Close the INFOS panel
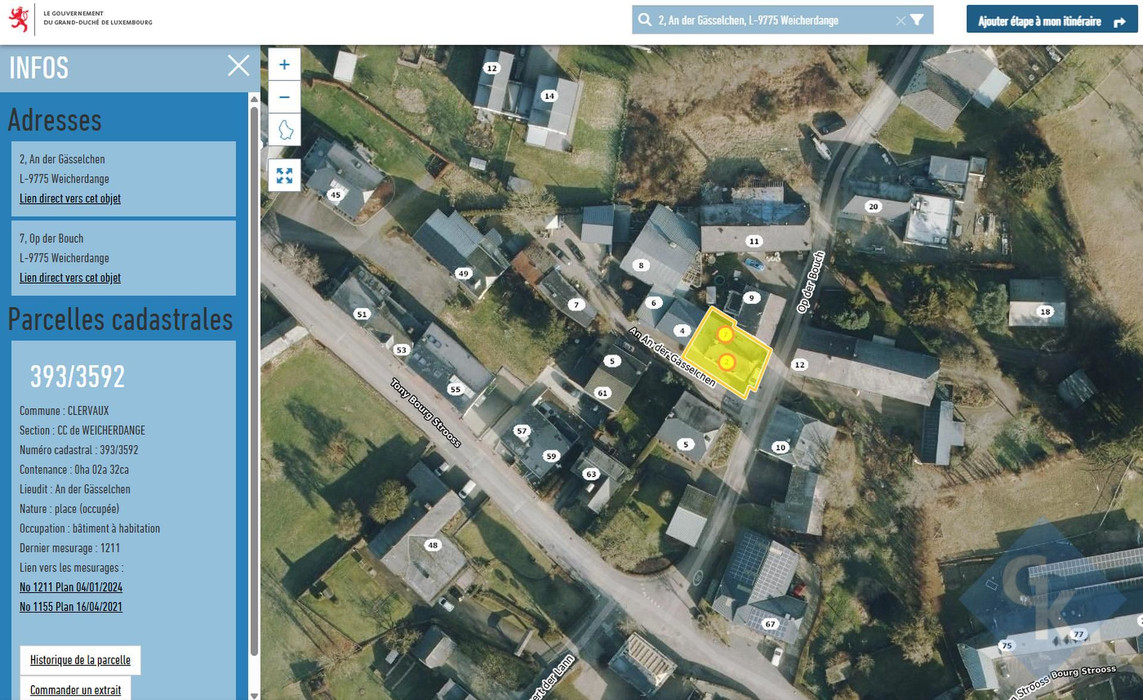Viewport: 1143px width, 700px height. click(238, 66)
